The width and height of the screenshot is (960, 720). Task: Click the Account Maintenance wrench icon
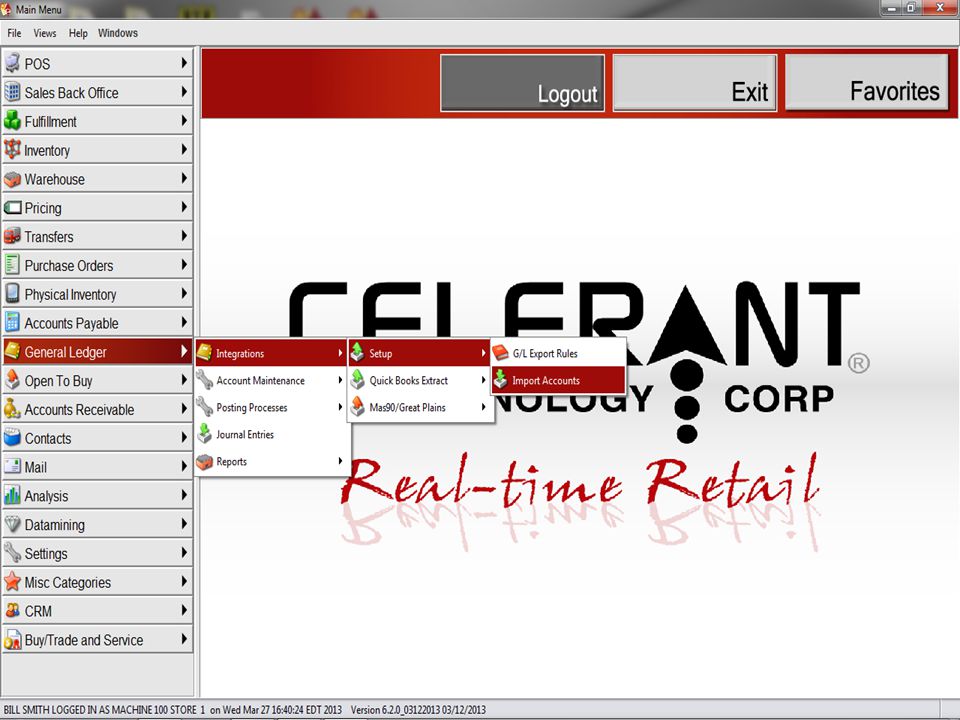tap(204, 380)
